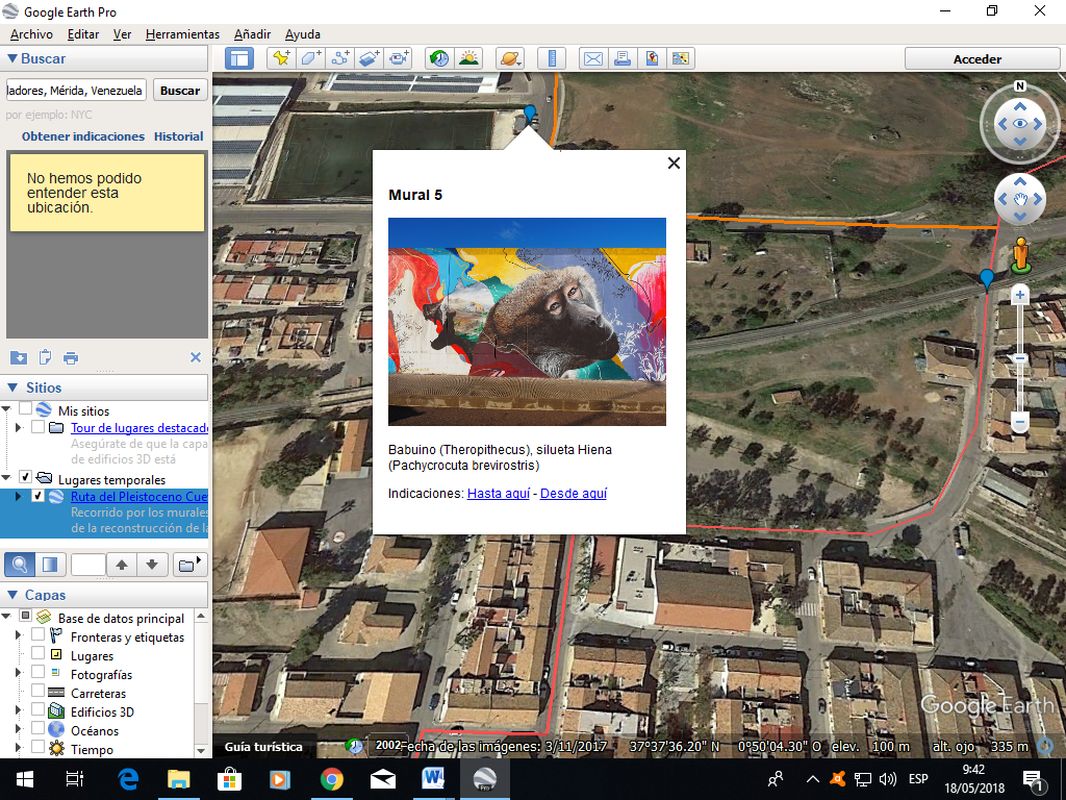The width and height of the screenshot is (1066, 800).
Task: Toggle the Mis sitios checkbox
Action: (x=25, y=409)
